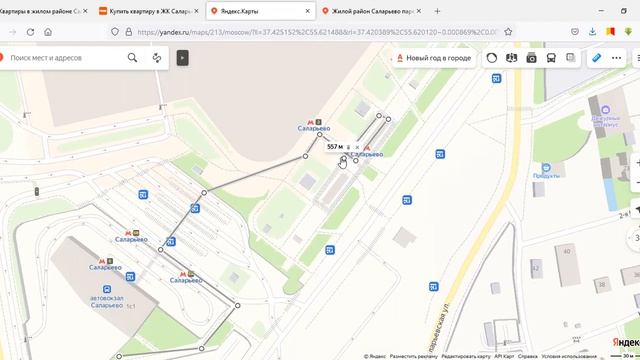Viewport: 640px width, 360px height.
Task: Close the Яндекс.Карты tab
Action: coord(307,11)
